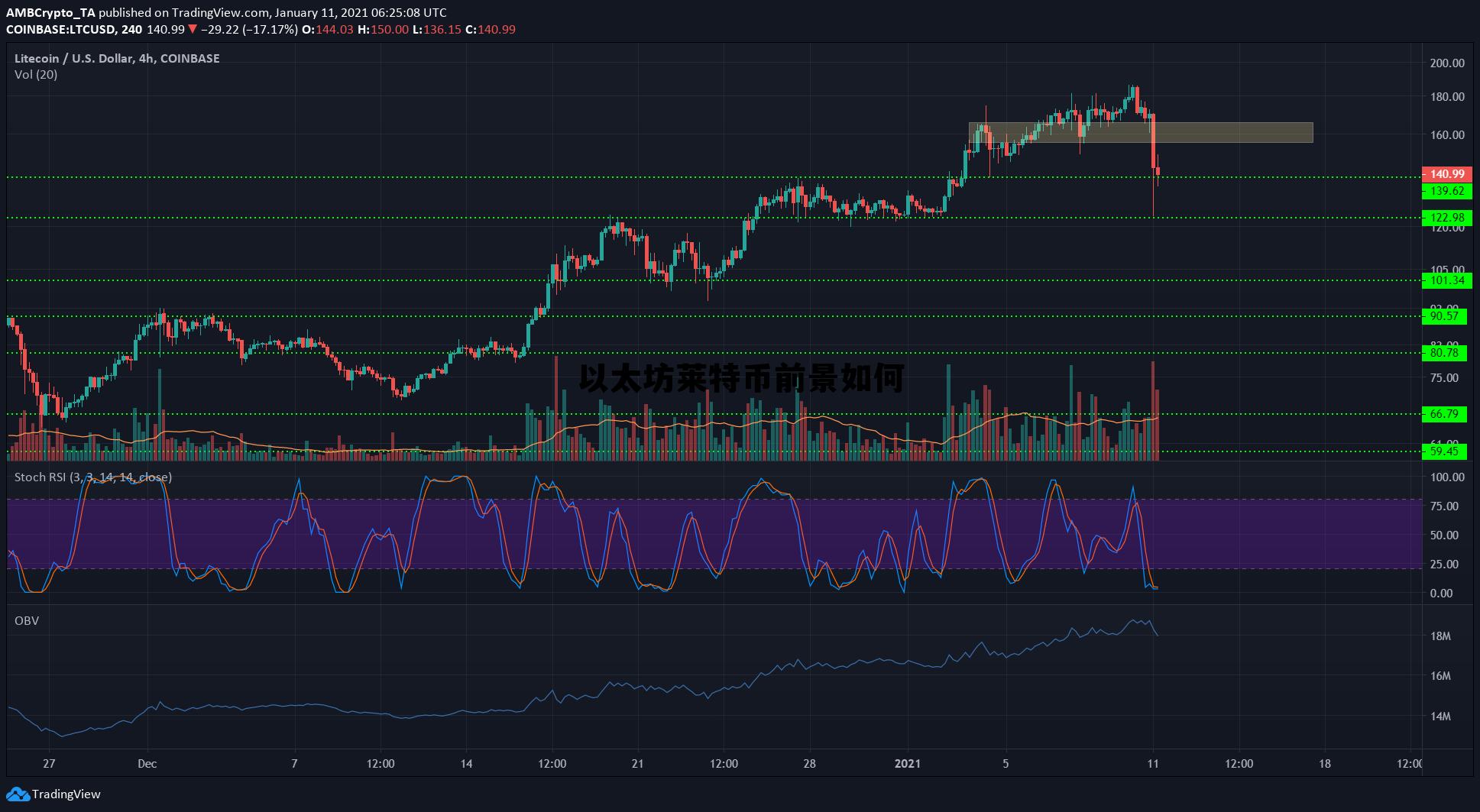1480x812 pixels.
Task: Click the green 80.78 price level tag
Action: (1446, 353)
